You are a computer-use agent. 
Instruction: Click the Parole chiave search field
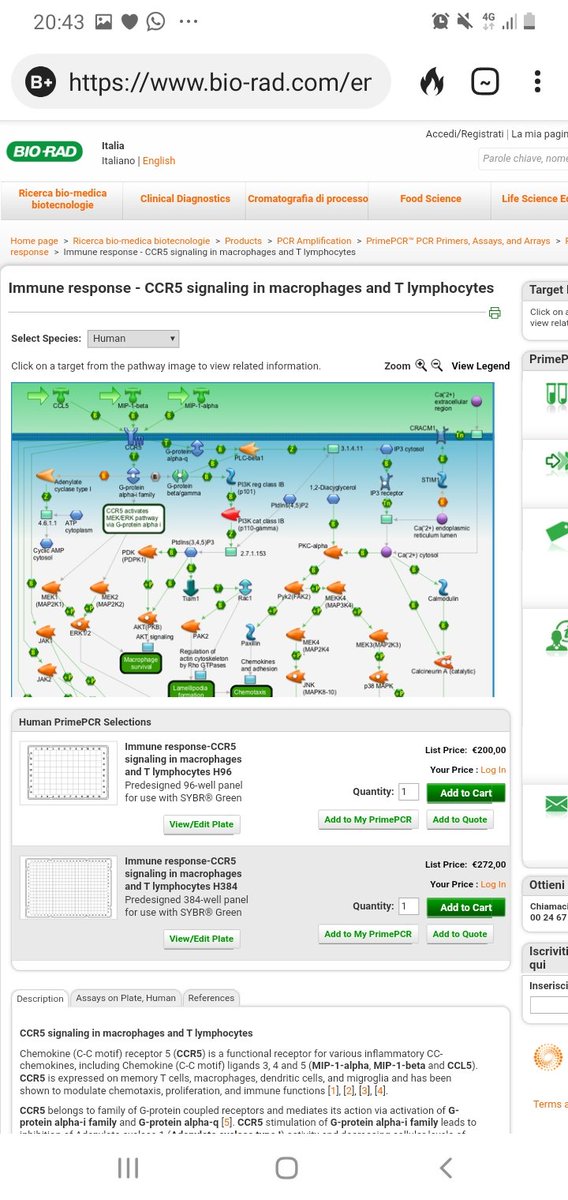(522, 159)
